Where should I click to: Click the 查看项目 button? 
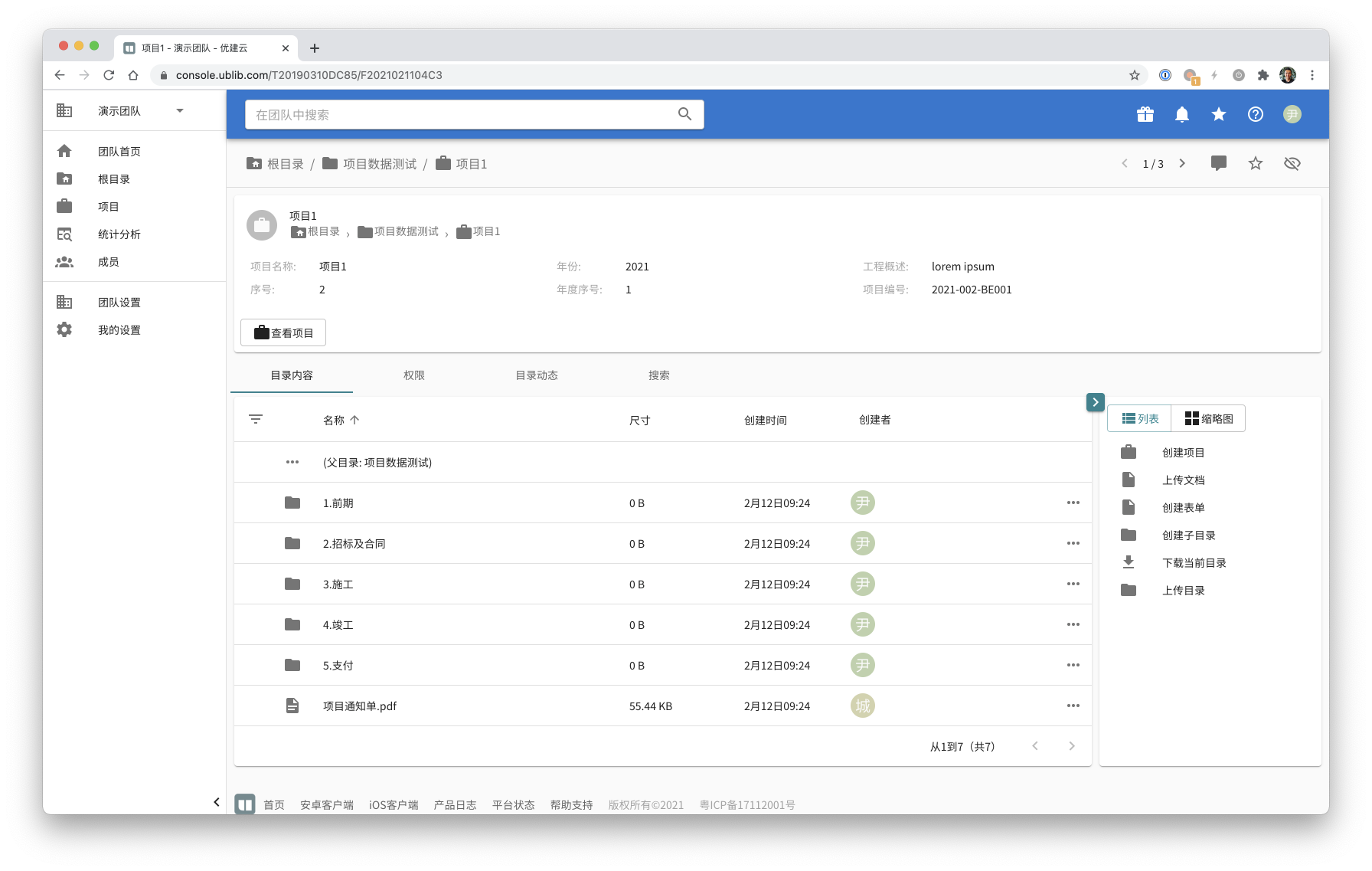(283, 332)
